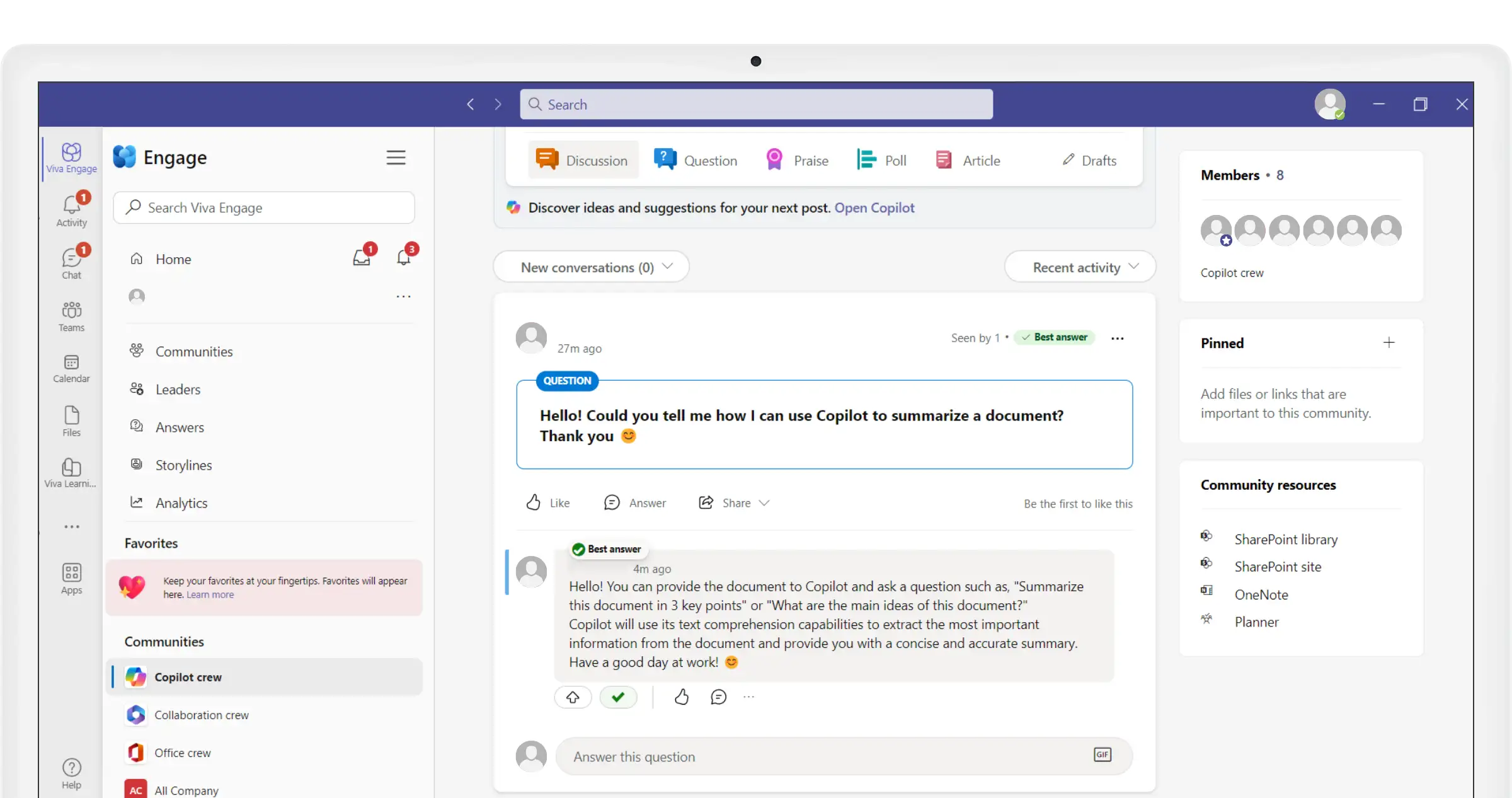This screenshot has height=798, width=1512.
Task: Select the Collaboration crew community
Action: point(265,714)
